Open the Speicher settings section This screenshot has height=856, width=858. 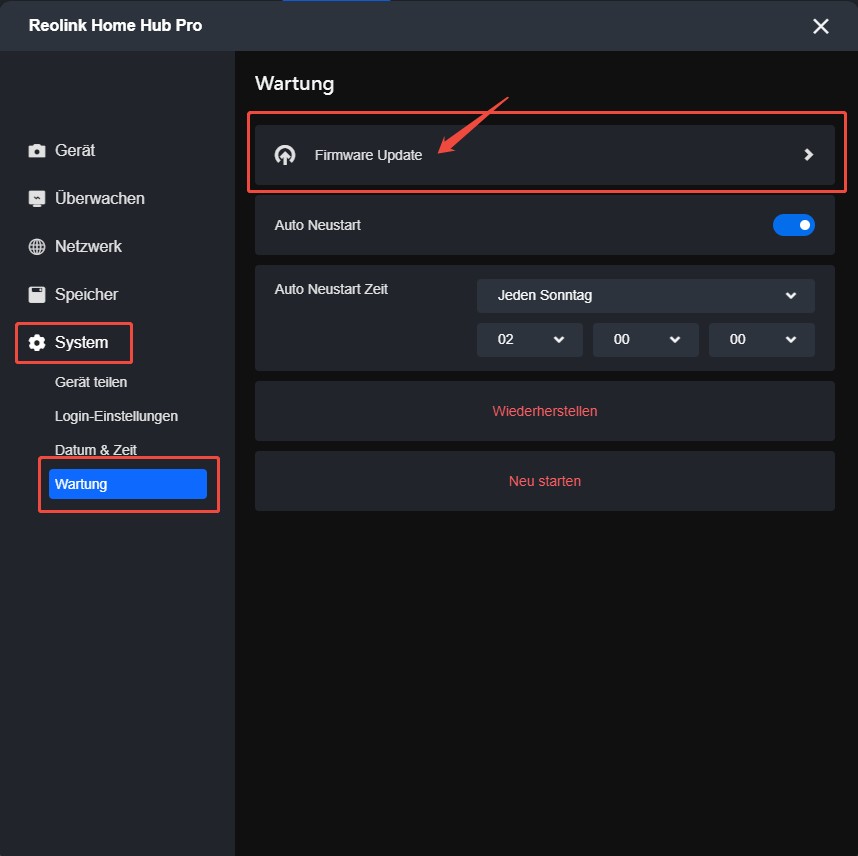[86, 294]
